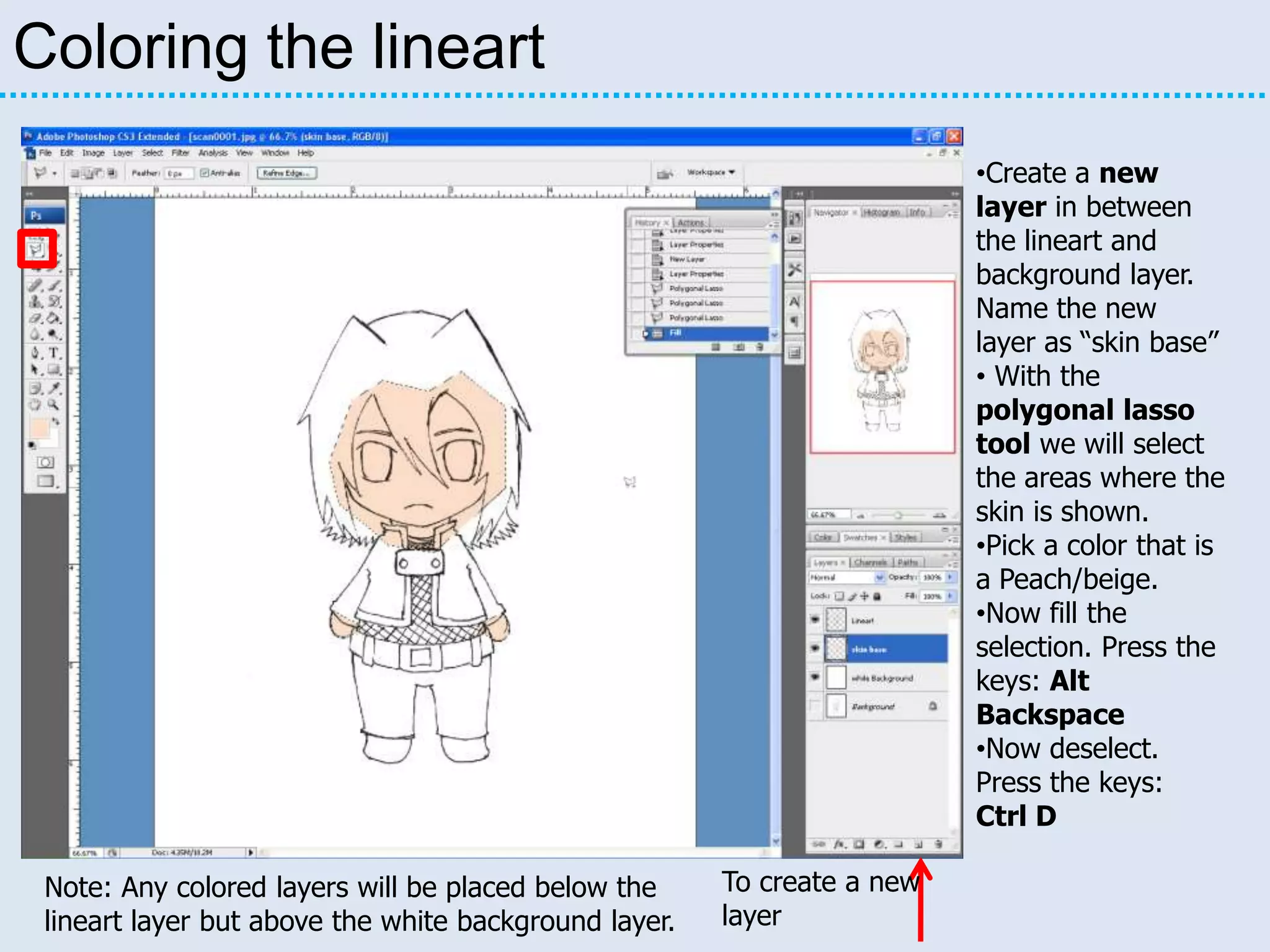The width and height of the screenshot is (1270, 952).
Task: Select the Eyedropper tool
Action: coord(55,388)
